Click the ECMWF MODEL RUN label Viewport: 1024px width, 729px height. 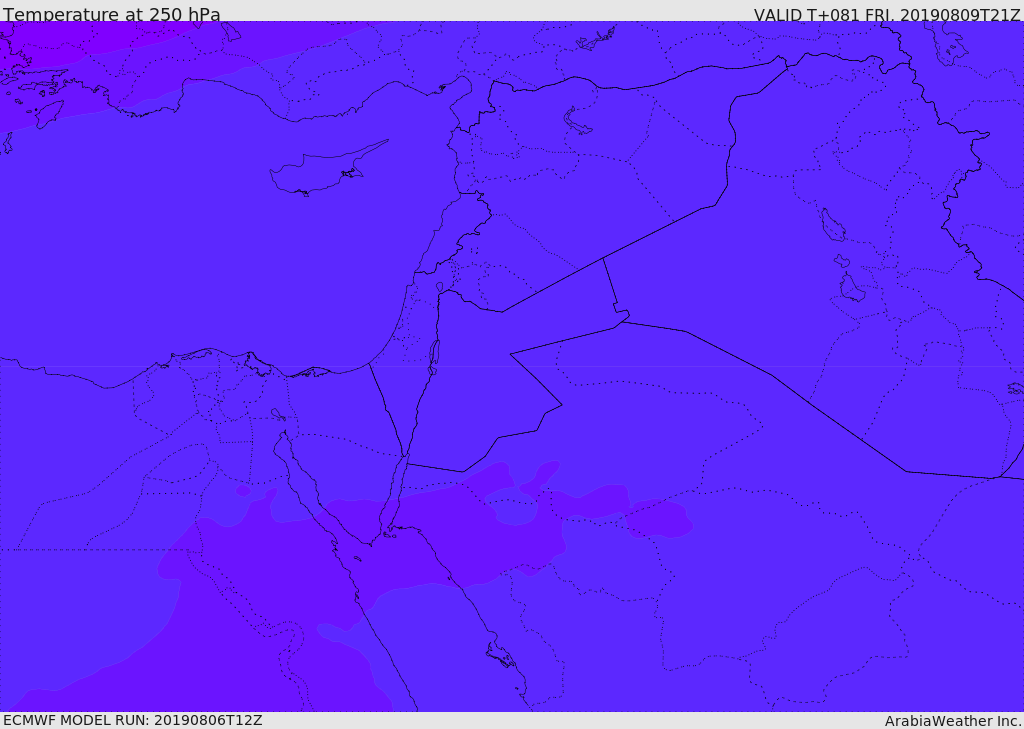[x=133, y=720]
